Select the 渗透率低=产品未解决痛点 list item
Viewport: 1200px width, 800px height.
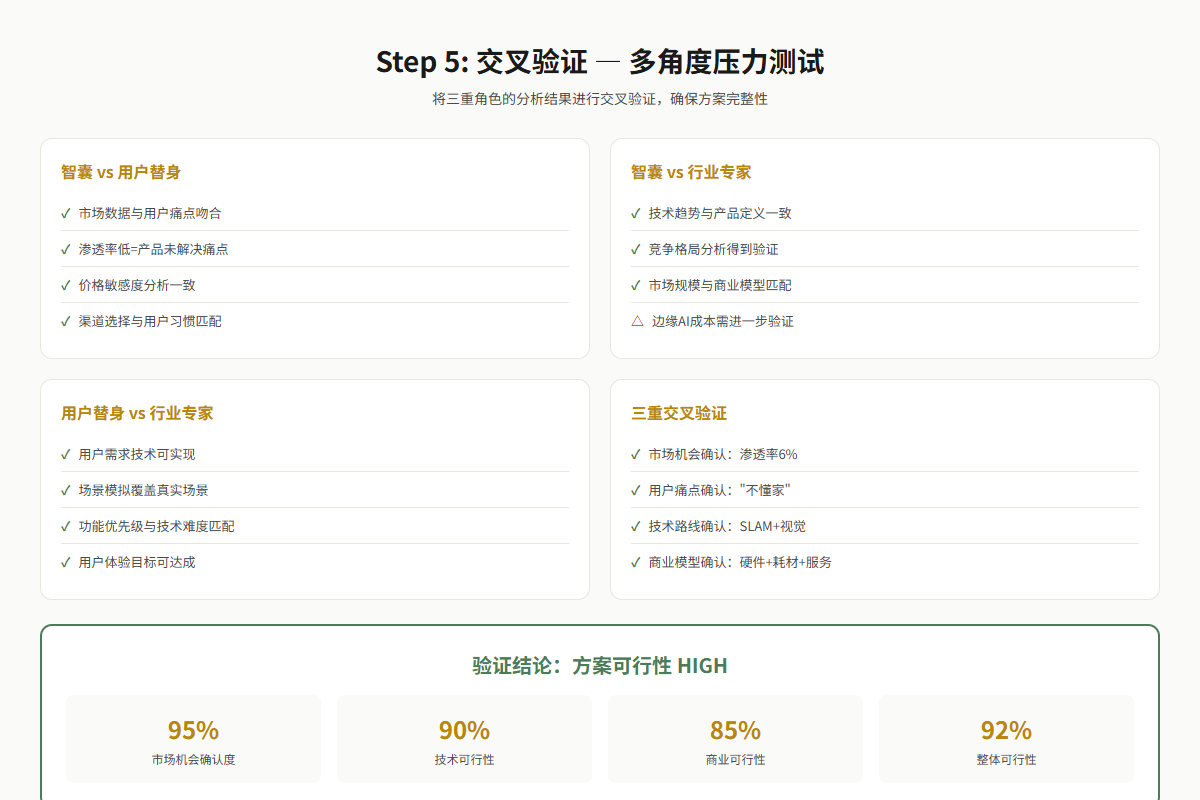(x=315, y=249)
